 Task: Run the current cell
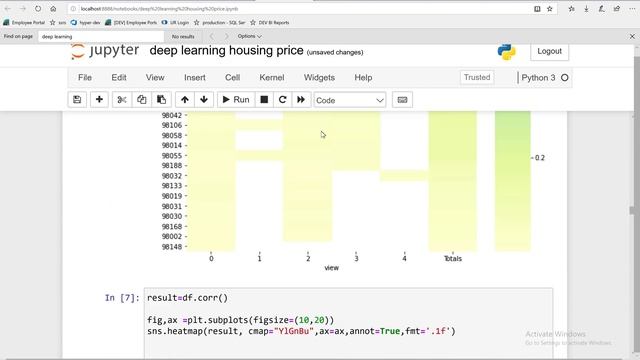tap(236, 100)
